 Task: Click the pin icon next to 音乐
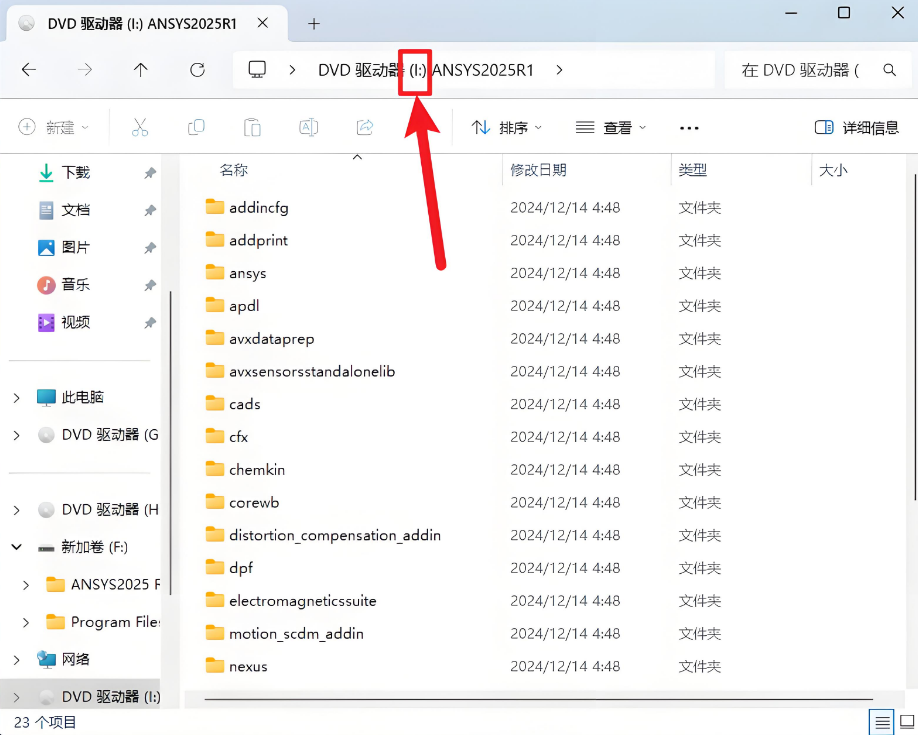click(150, 285)
